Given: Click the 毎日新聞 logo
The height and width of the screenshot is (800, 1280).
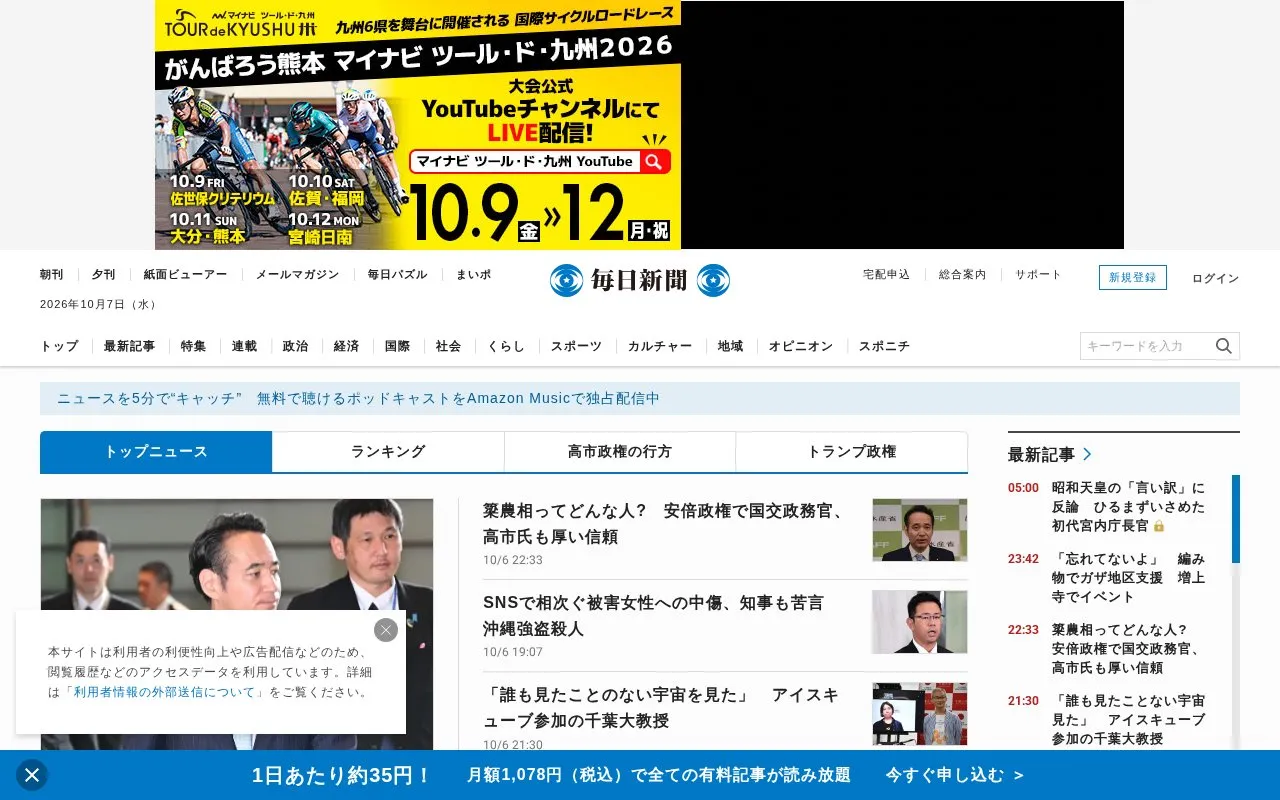Looking at the screenshot, I should tap(640, 280).
